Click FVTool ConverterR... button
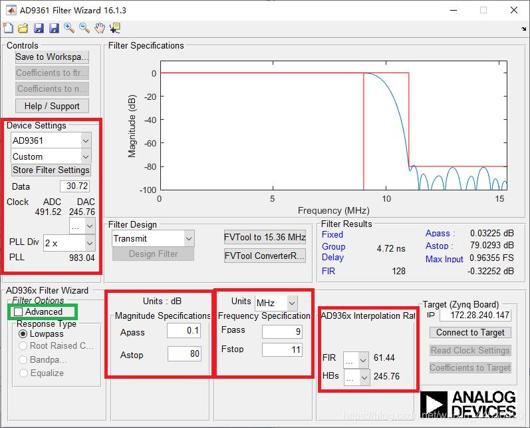Viewport: 530px width, 428px height. tap(265, 256)
